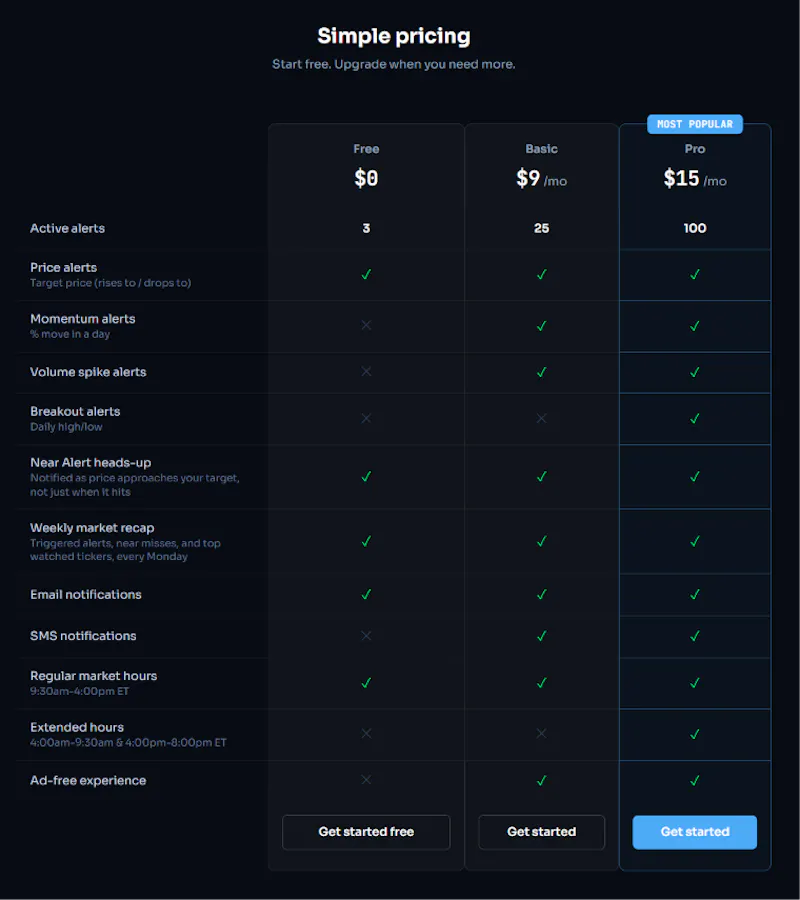Image resolution: width=800 pixels, height=900 pixels.
Task: Click checkmark for Momentum alerts in Pro column
Action: (694, 325)
